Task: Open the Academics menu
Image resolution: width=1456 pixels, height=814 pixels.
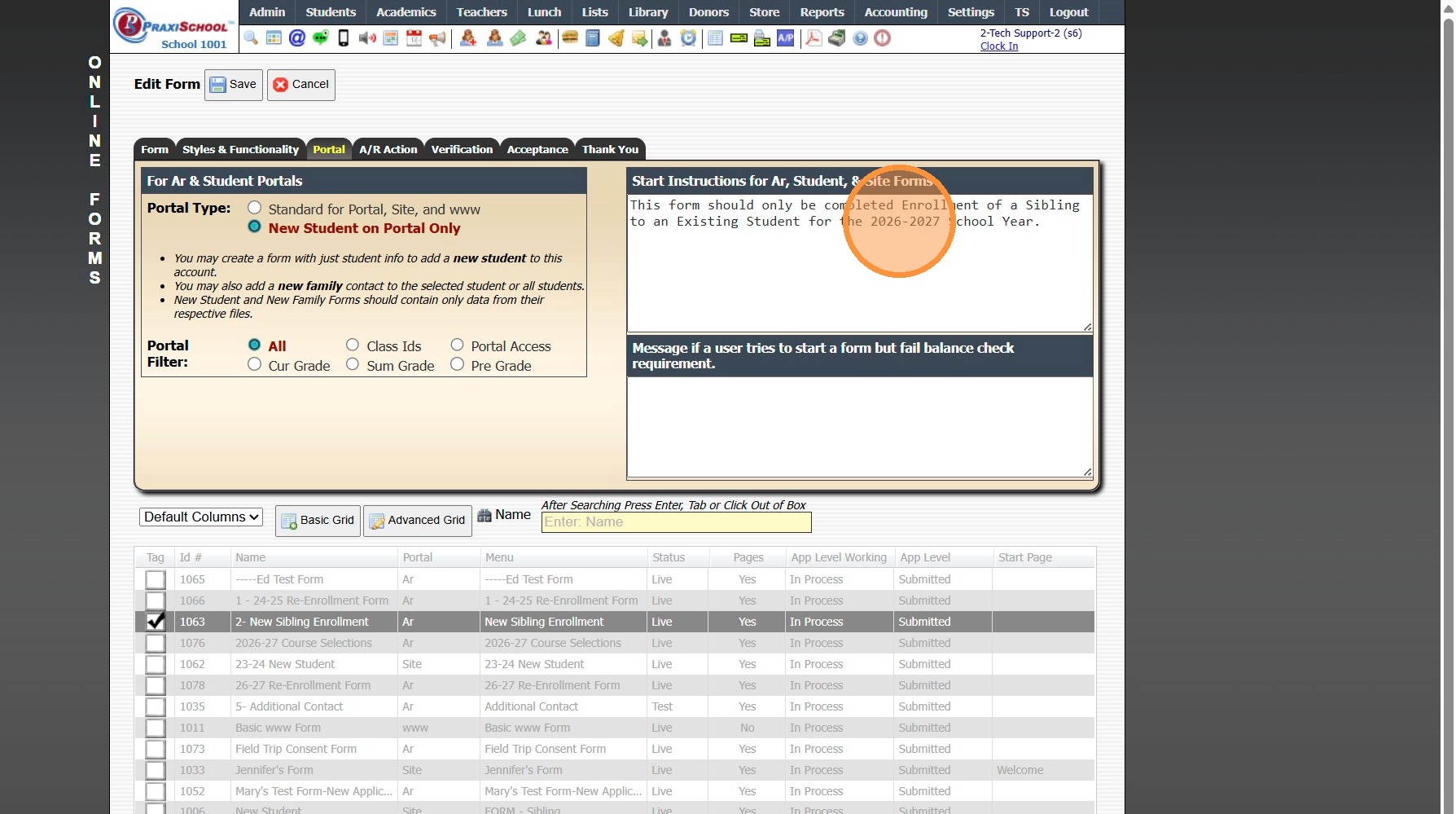Action: (406, 12)
